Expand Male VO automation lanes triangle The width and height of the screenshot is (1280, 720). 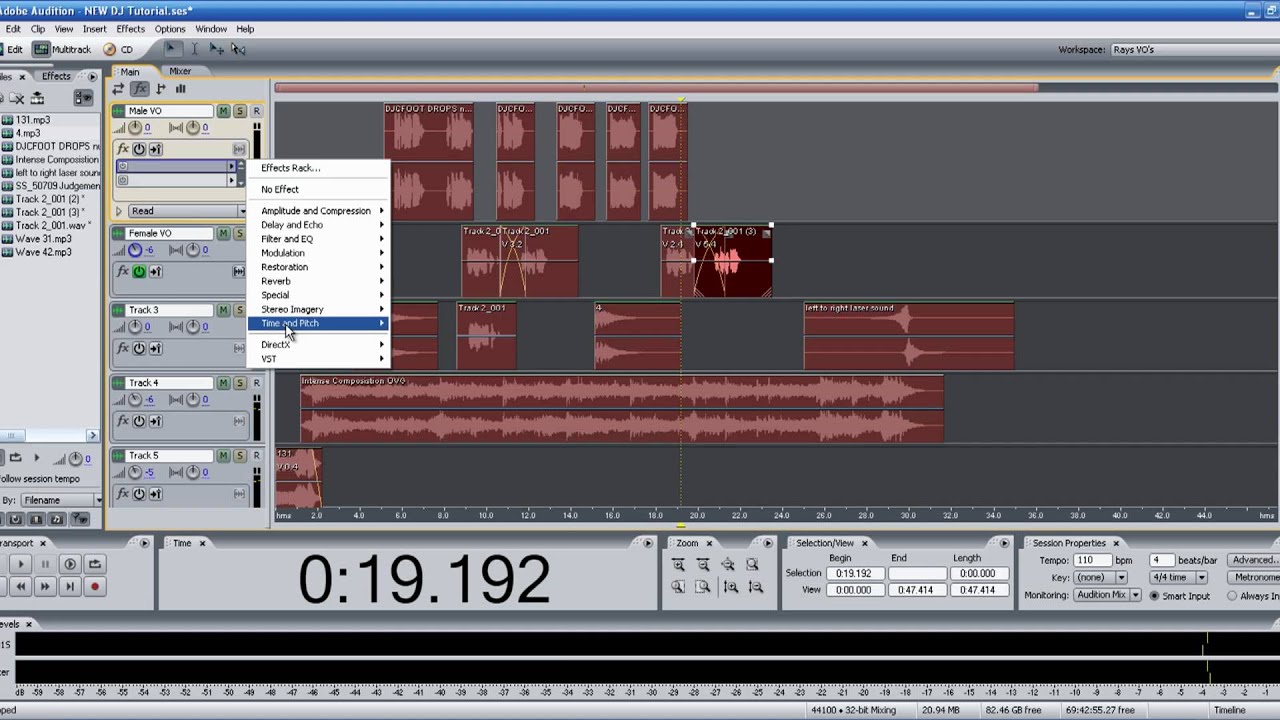[119, 211]
